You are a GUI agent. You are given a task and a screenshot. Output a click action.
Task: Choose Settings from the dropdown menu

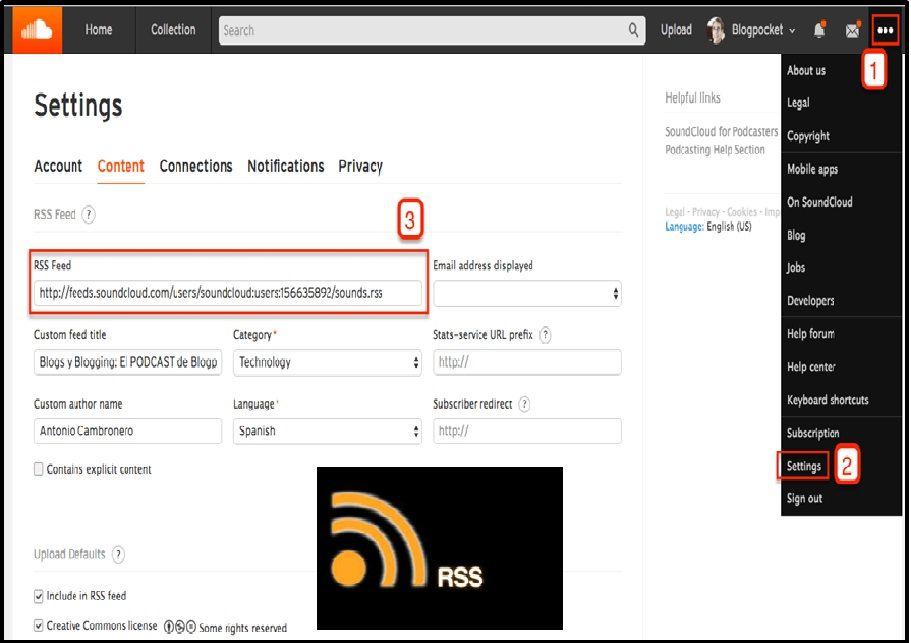coord(804,466)
